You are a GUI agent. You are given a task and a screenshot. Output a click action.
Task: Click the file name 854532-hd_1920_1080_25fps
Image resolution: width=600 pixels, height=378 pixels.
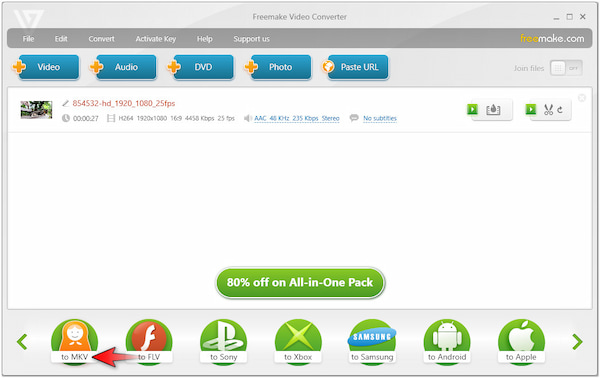tap(124, 103)
